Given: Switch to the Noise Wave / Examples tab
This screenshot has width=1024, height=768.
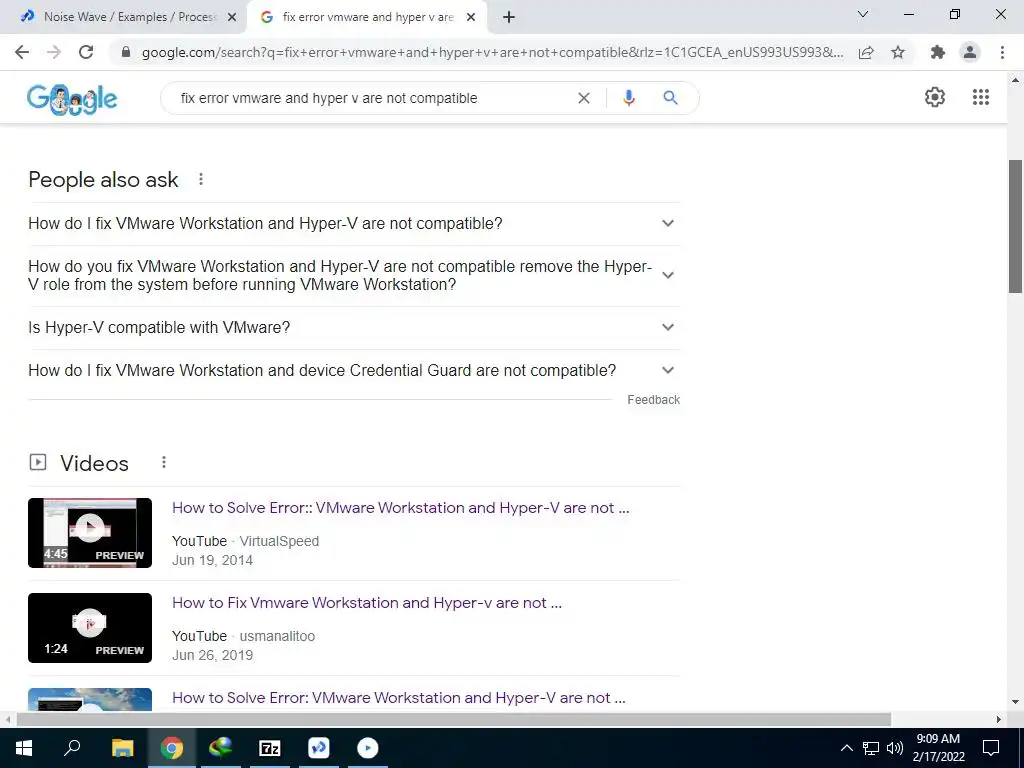Looking at the screenshot, I should pos(124,18).
